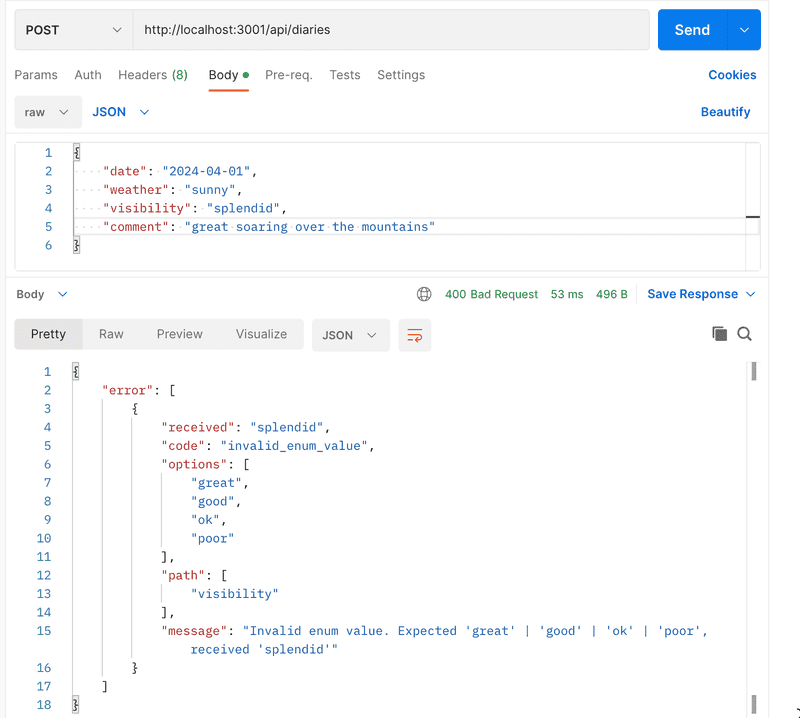This screenshot has height=718, width=800.
Task: Click the globe network icon
Action: click(x=424, y=294)
